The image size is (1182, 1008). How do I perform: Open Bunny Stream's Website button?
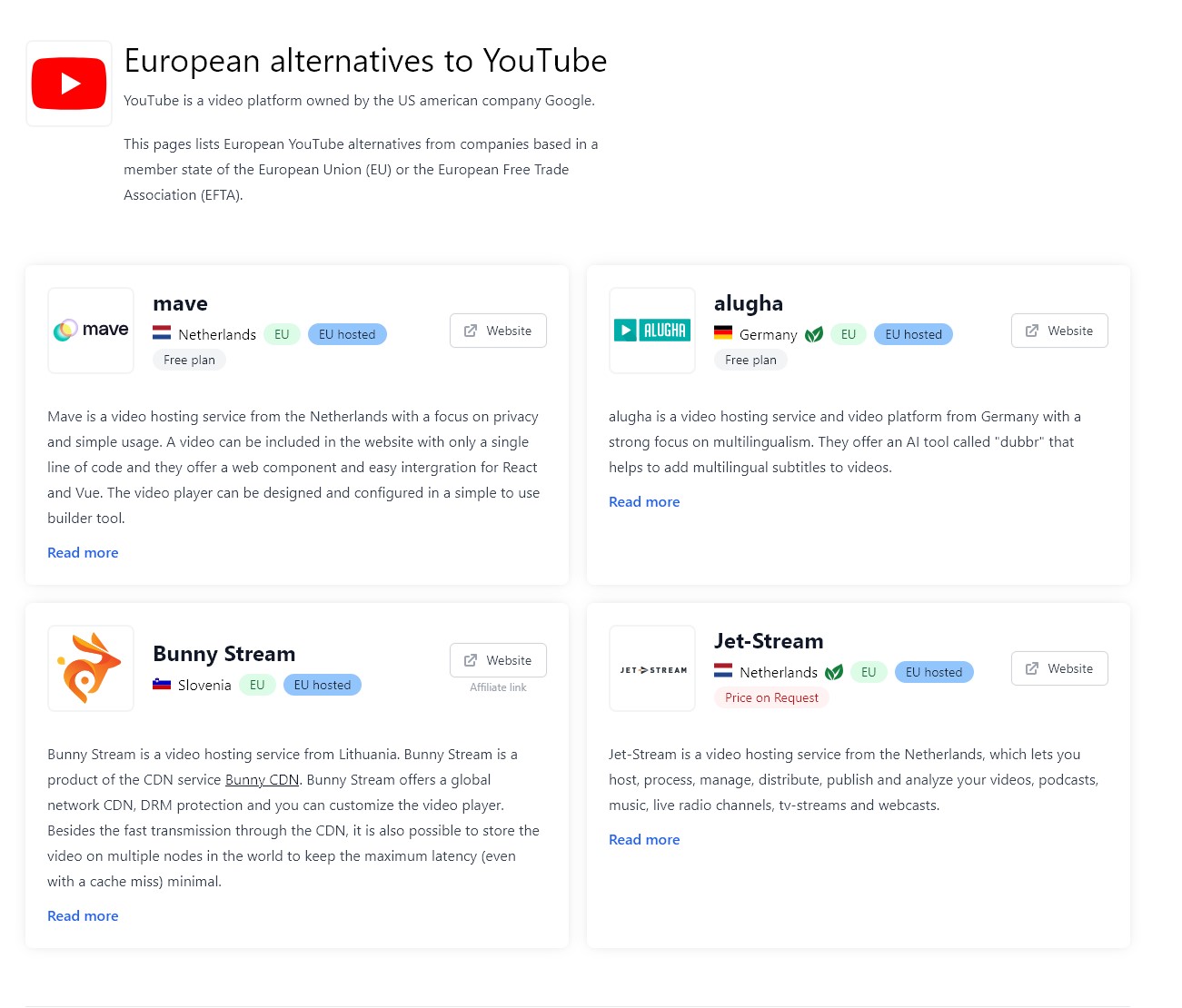pos(498,660)
